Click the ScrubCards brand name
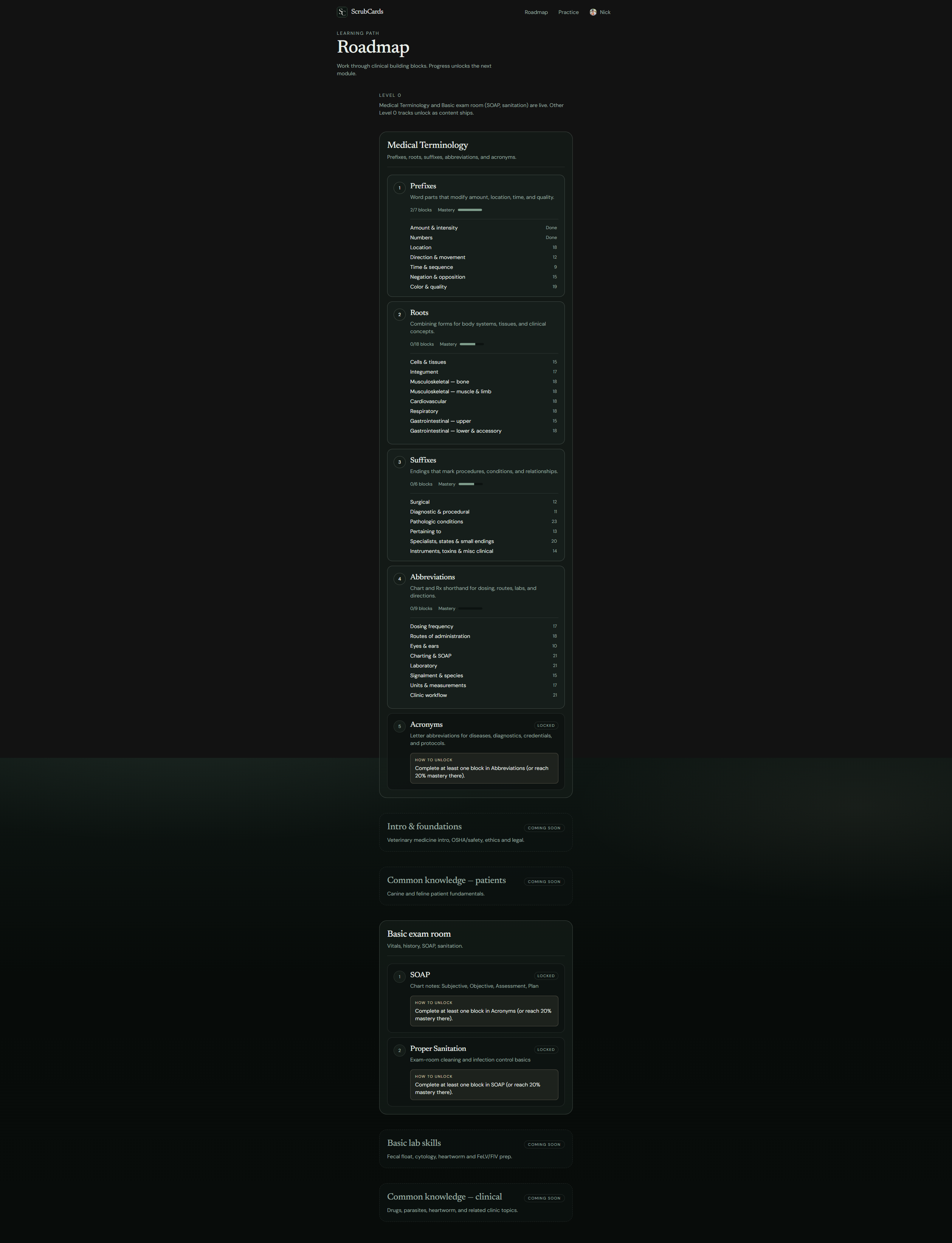The height and width of the screenshot is (1243, 952). [367, 11]
